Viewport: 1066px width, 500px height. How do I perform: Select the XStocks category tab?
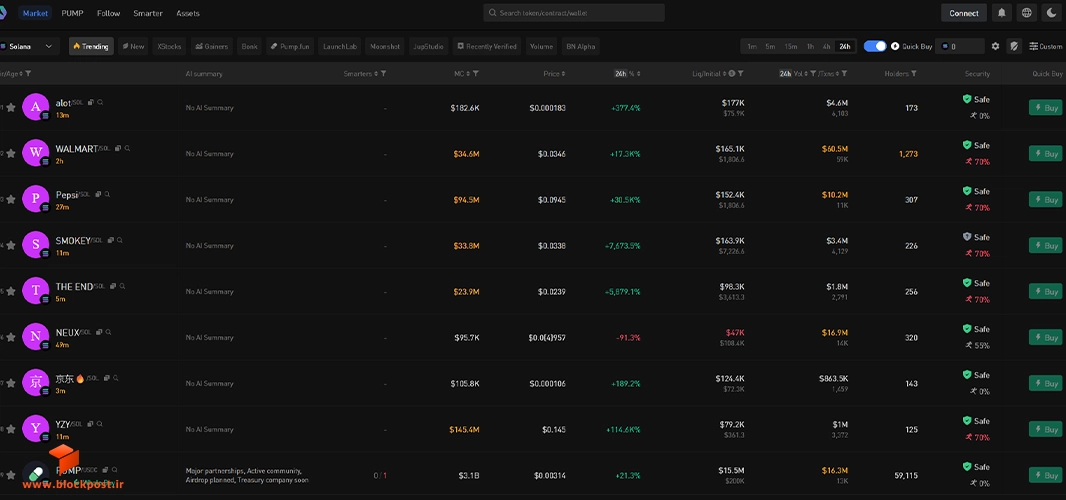(169, 46)
